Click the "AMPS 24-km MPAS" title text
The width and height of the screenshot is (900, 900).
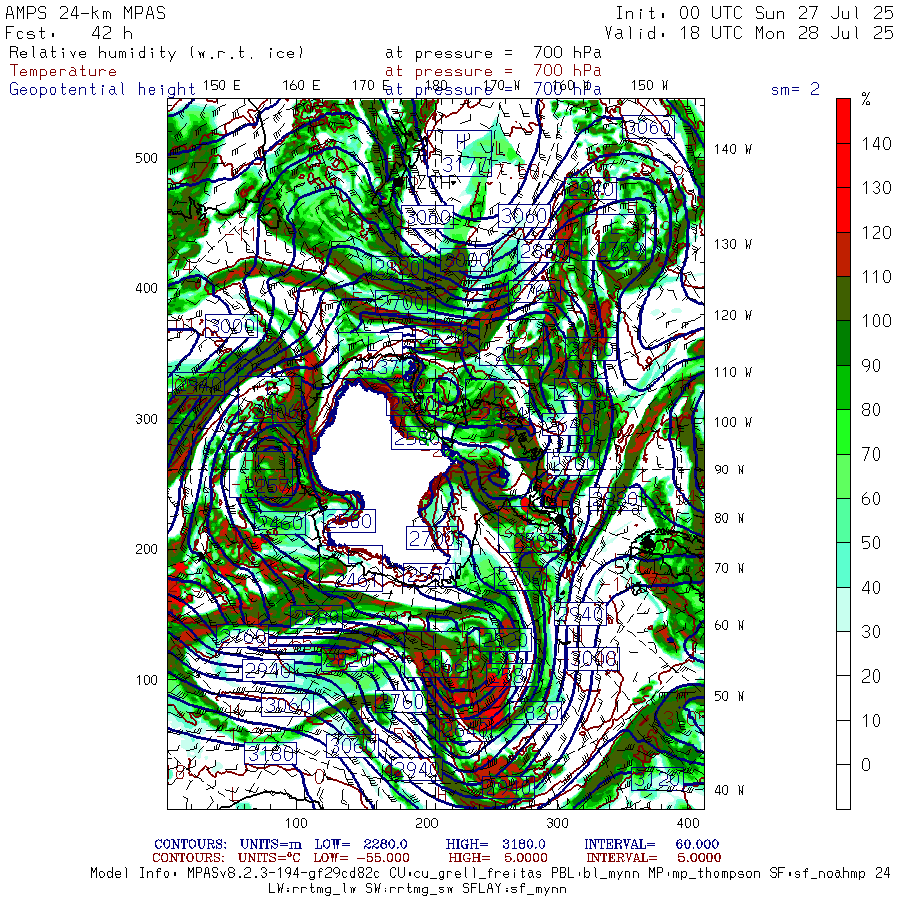86,13
